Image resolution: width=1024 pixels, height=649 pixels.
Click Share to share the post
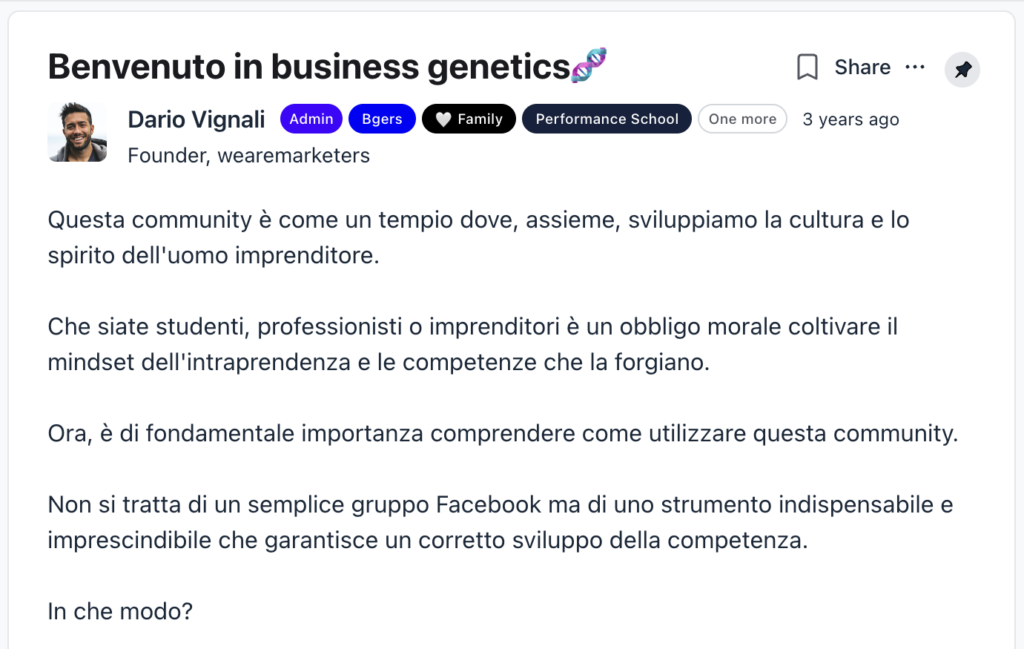pos(862,67)
